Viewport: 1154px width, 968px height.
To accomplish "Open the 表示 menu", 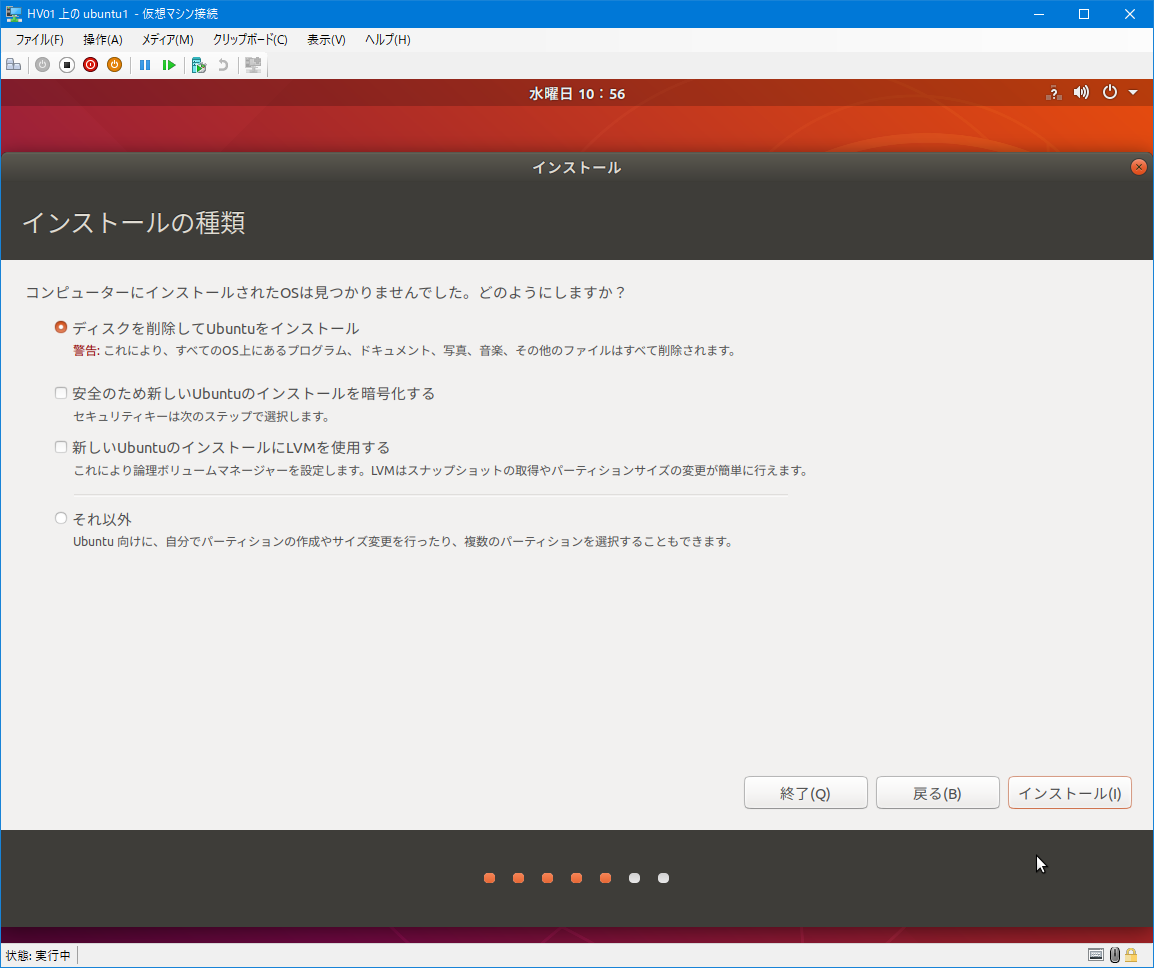I will click(x=325, y=40).
